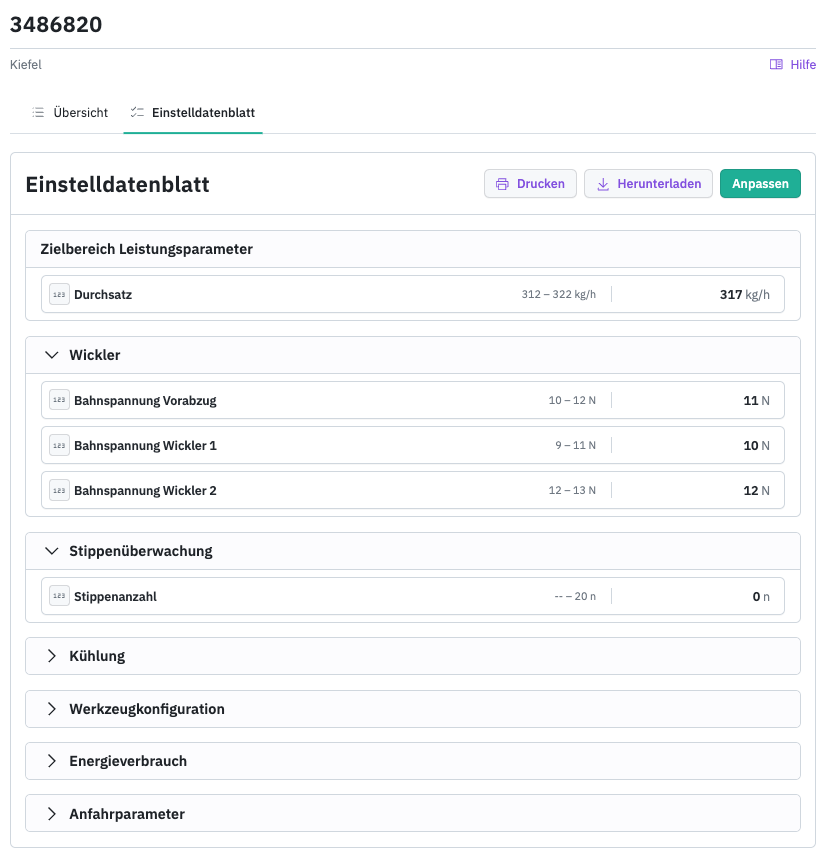Click the numeric icon beside Stippenanzahl
Image resolution: width=825 pixels, height=858 pixels.
[x=59, y=596]
